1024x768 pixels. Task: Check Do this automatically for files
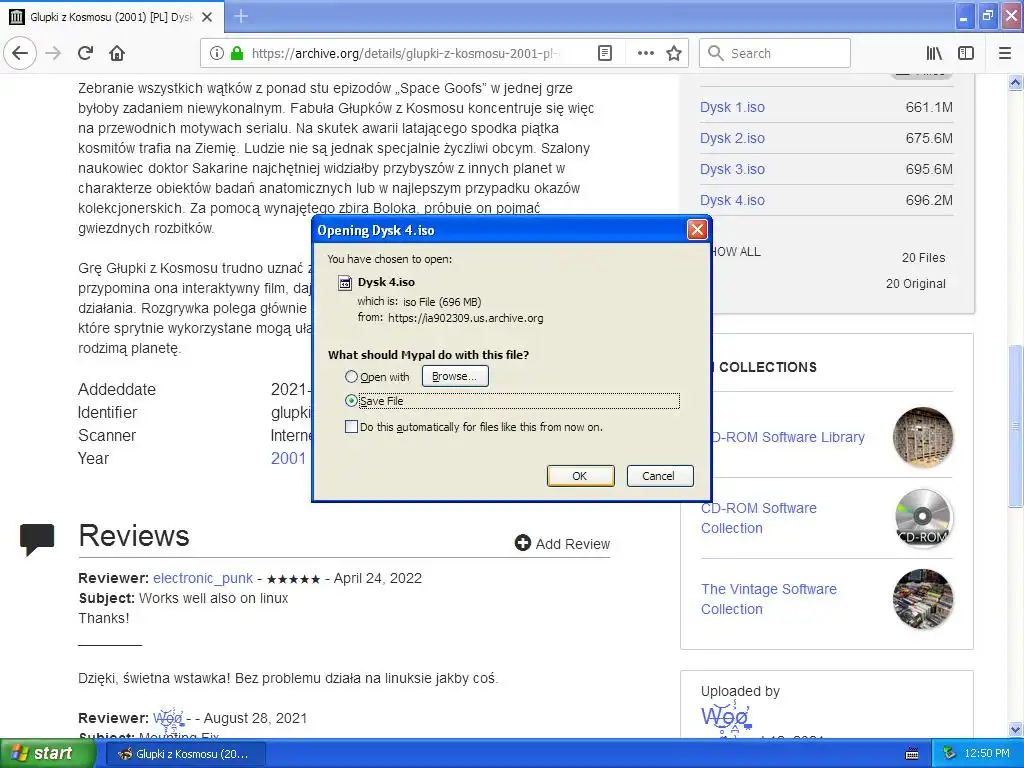(351, 427)
